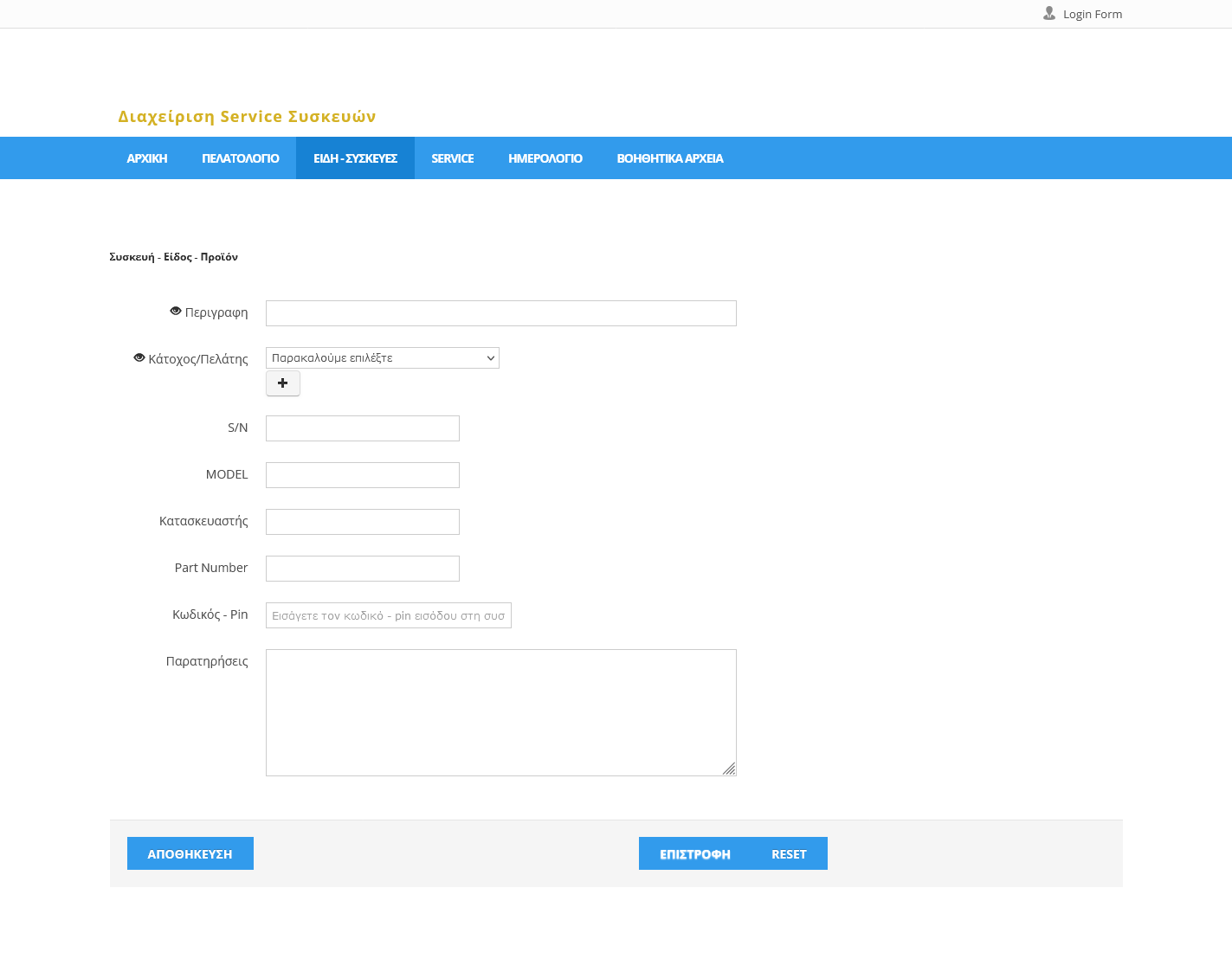Navigate to the SERVICE menu

coord(452,158)
